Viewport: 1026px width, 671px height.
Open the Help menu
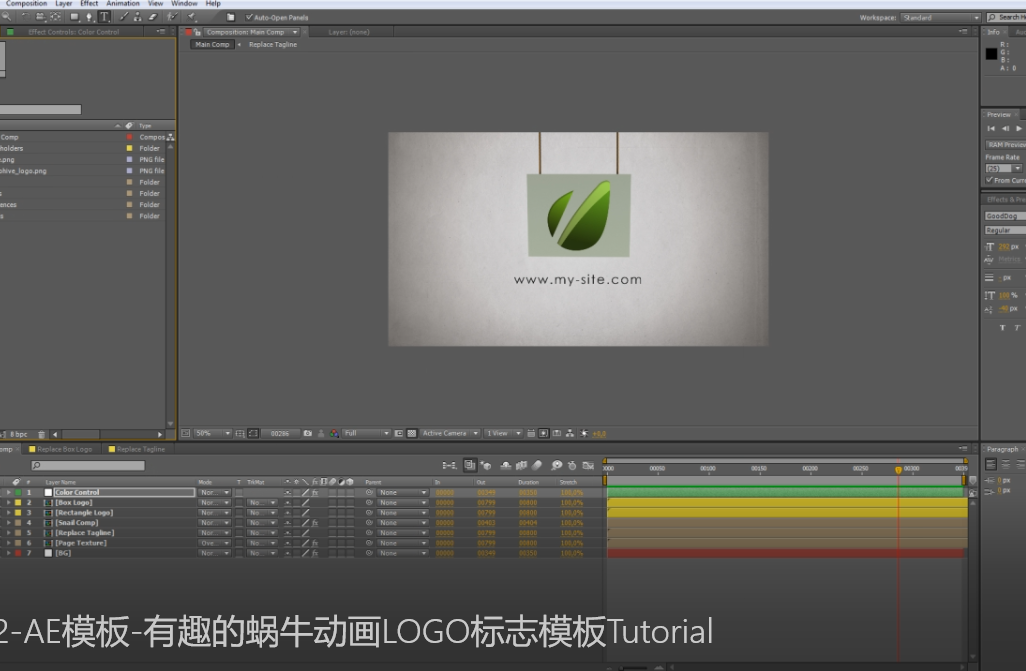point(213,3)
